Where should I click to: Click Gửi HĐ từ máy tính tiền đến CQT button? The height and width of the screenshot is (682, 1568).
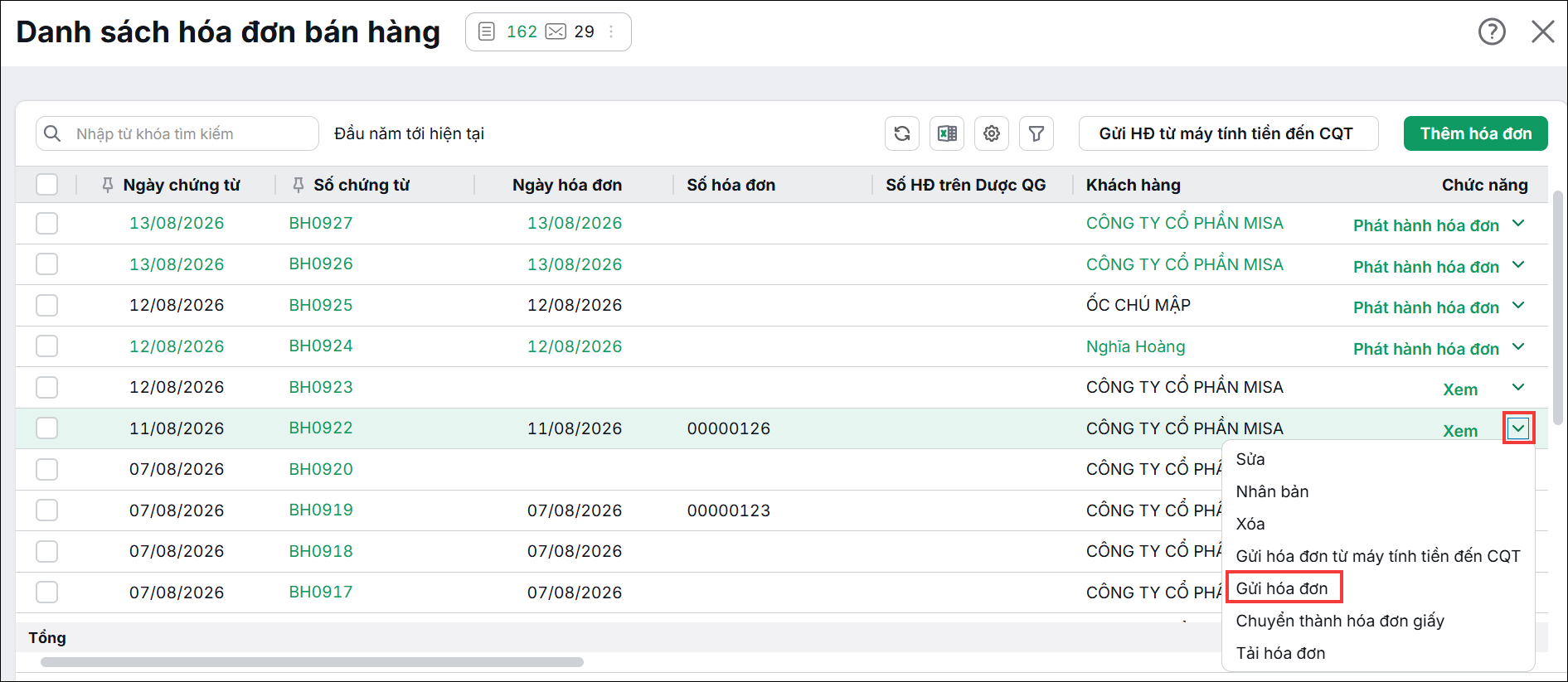(x=1228, y=133)
